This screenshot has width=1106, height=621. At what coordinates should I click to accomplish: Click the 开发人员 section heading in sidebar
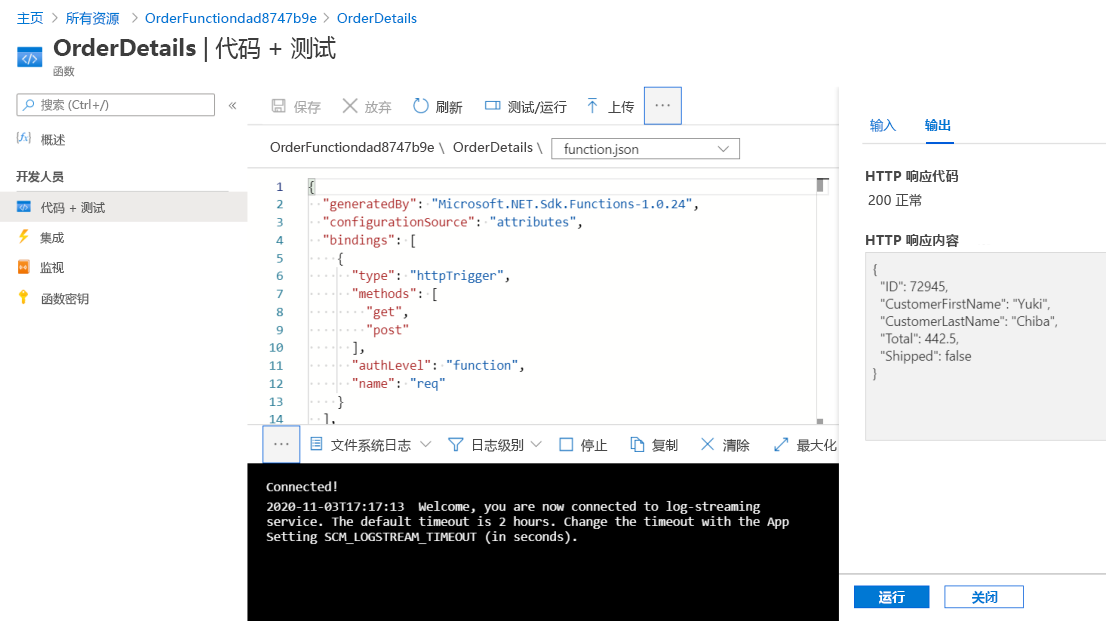coord(40,176)
